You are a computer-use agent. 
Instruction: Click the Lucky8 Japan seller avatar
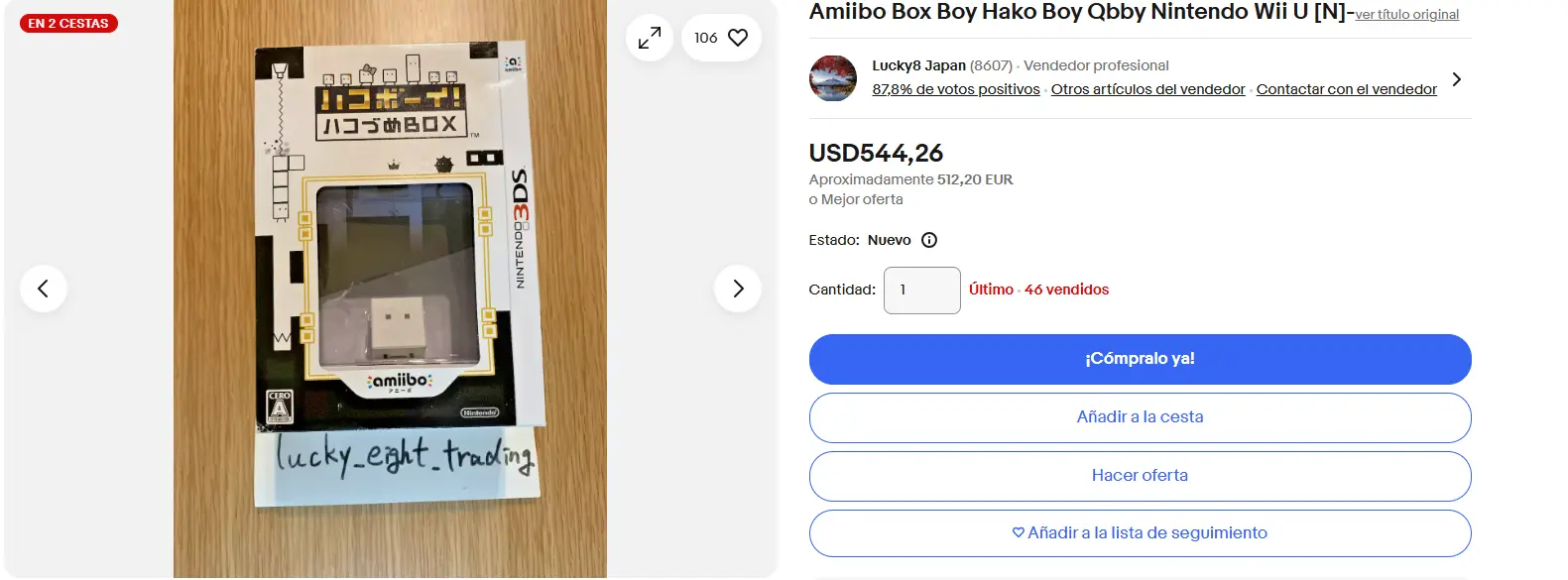coord(833,78)
